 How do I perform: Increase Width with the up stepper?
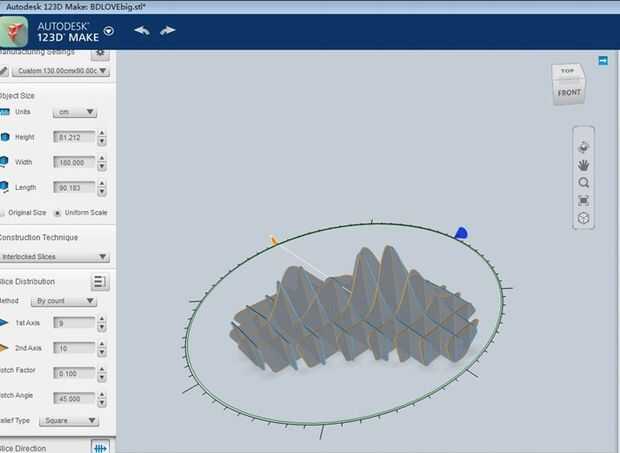pos(102,159)
